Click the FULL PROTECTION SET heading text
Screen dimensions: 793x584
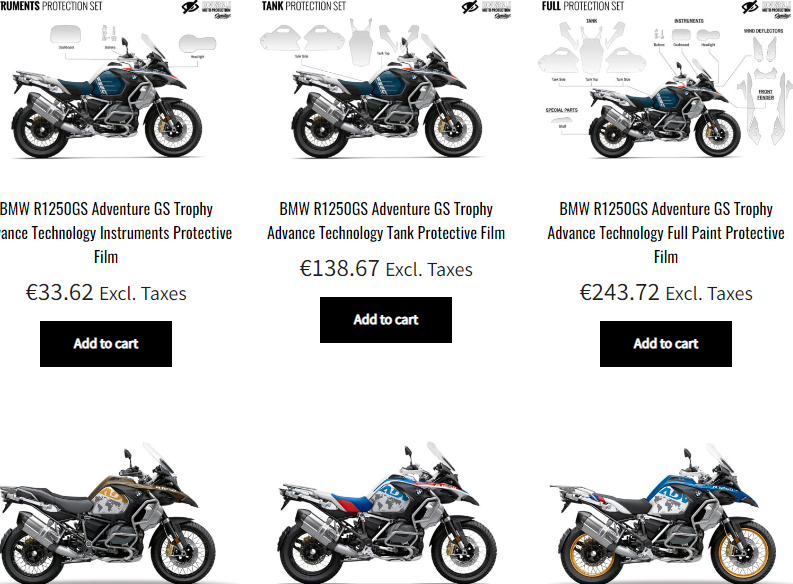[583, 6]
